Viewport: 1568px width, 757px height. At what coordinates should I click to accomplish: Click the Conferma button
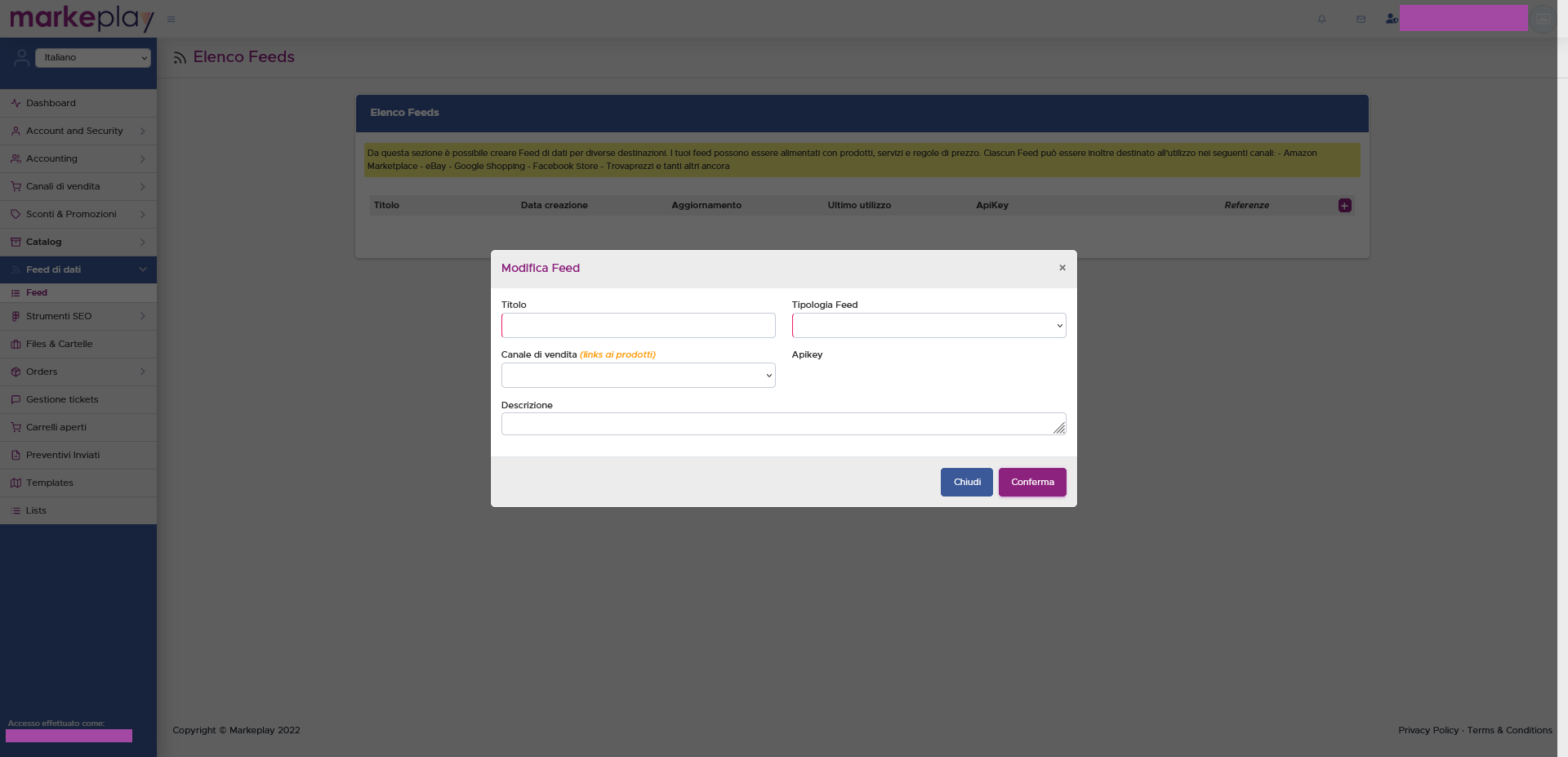click(x=1031, y=482)
